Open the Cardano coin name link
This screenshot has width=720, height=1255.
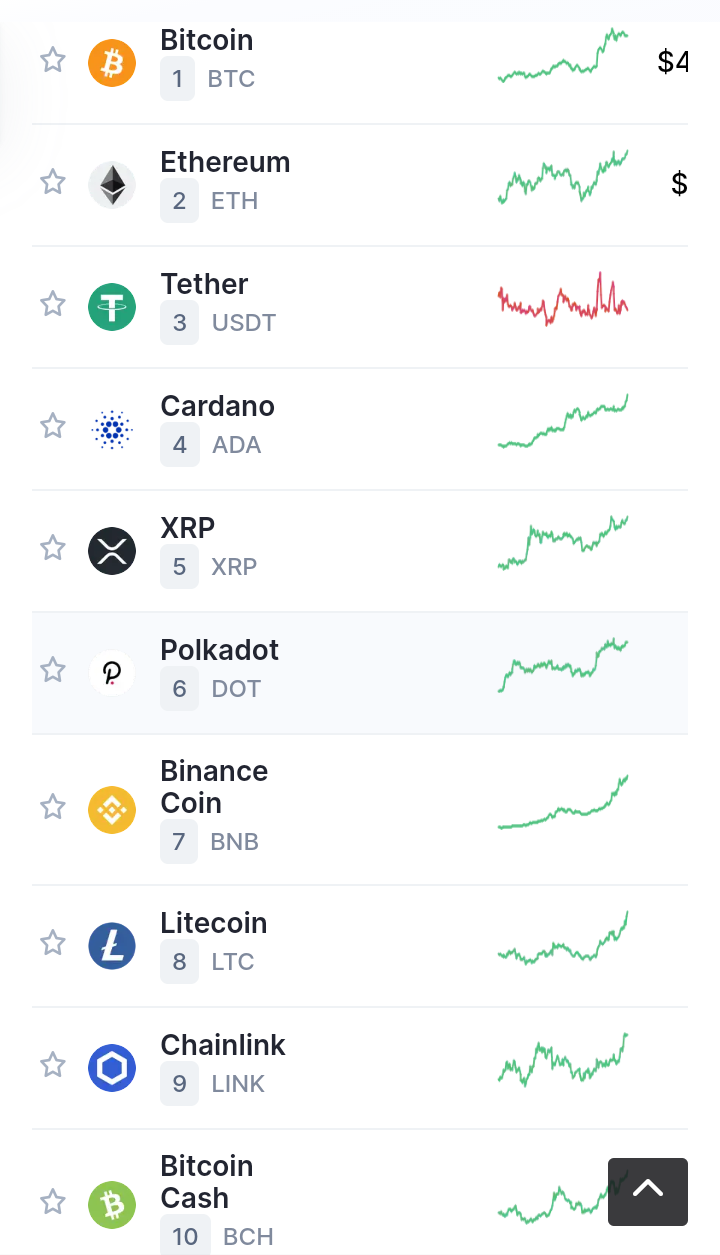pos(217,406)
